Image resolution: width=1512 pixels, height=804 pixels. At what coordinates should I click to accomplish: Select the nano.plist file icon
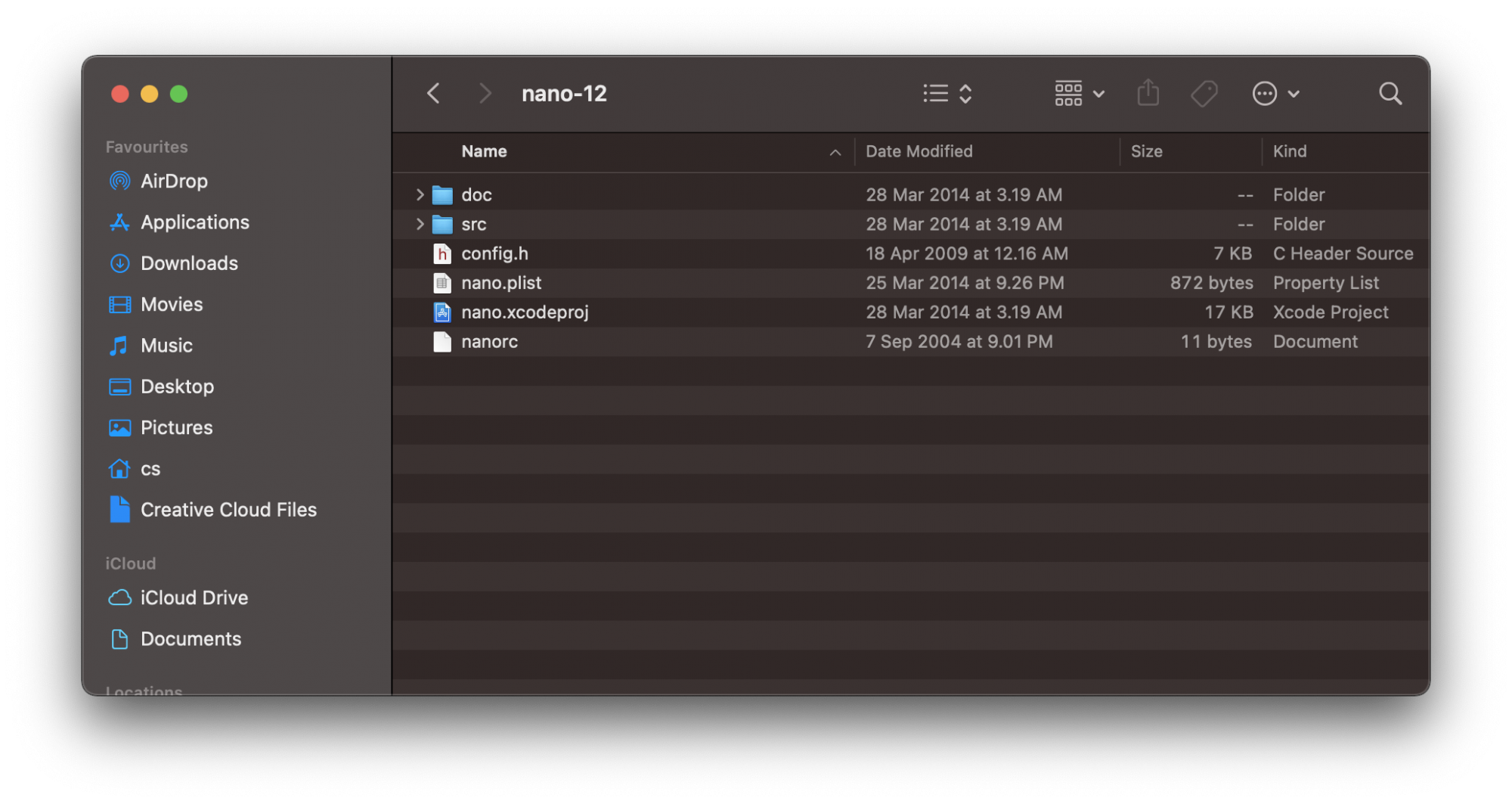(x=442, y=283)
